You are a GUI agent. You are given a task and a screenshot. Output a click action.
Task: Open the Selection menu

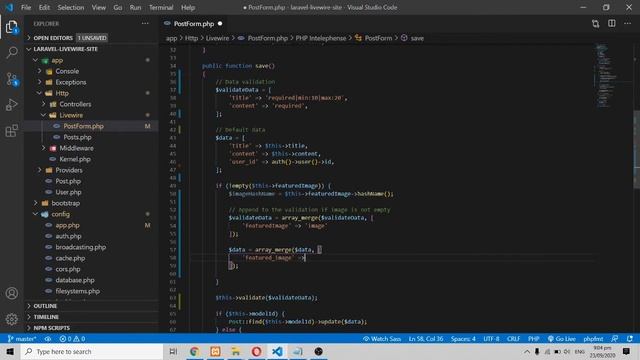click(71, 7)
